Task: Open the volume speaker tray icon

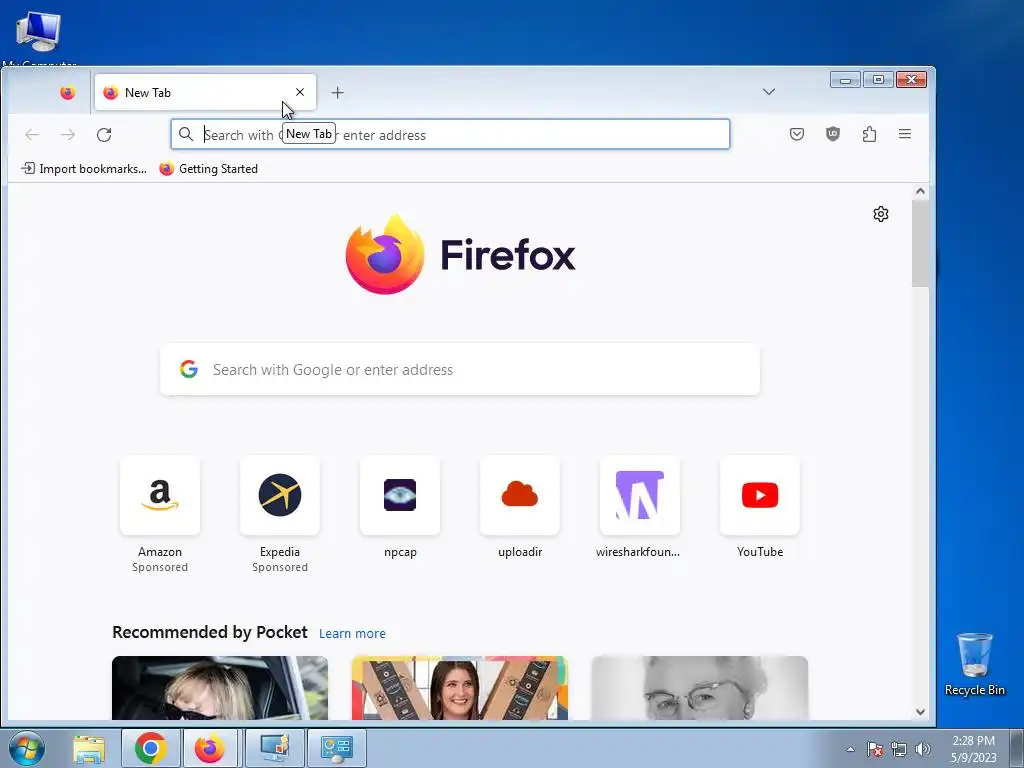Action: pyautogui.click(x=923, y=749)
